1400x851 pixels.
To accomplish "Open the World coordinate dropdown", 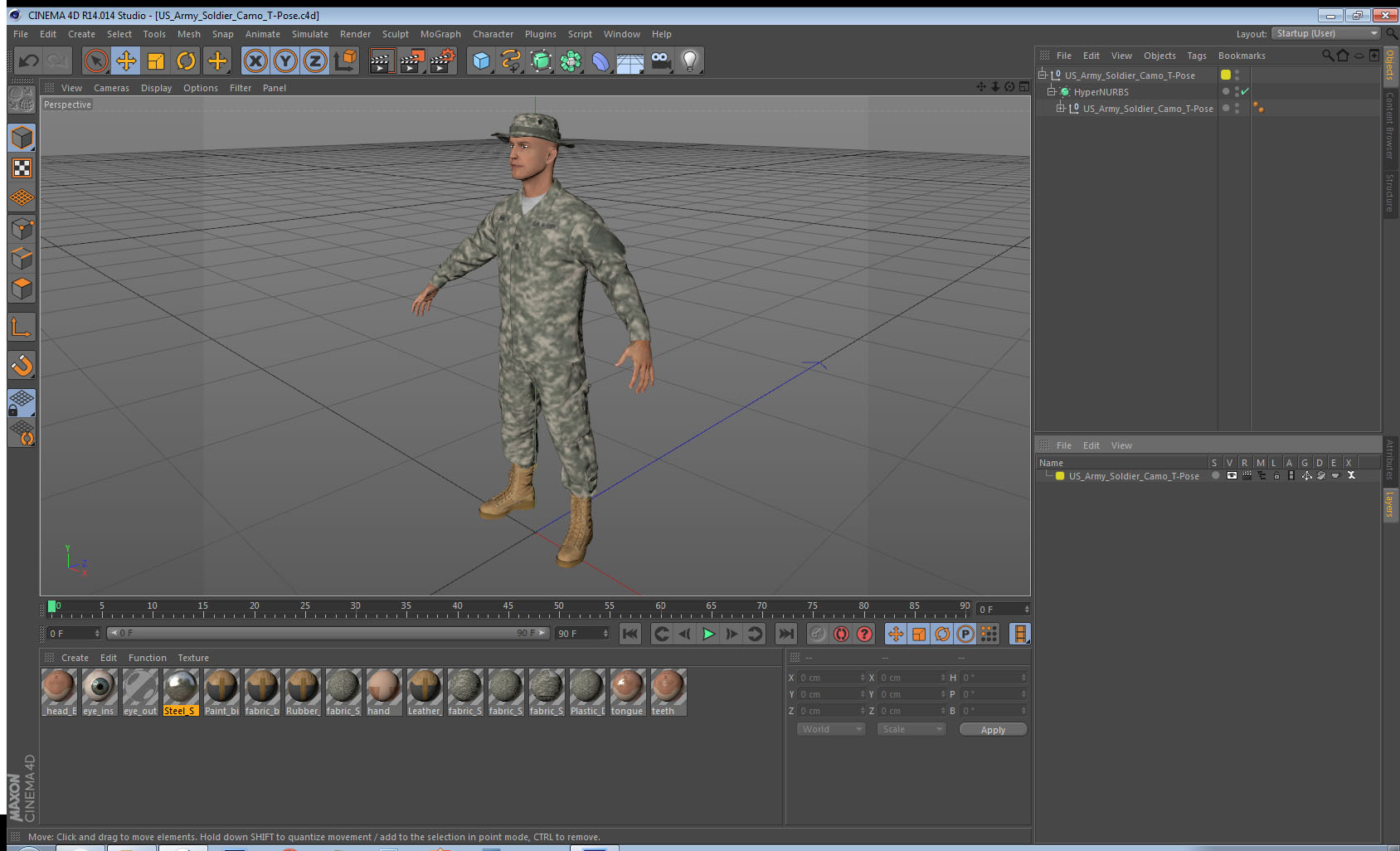I will [x=831, y=729].
